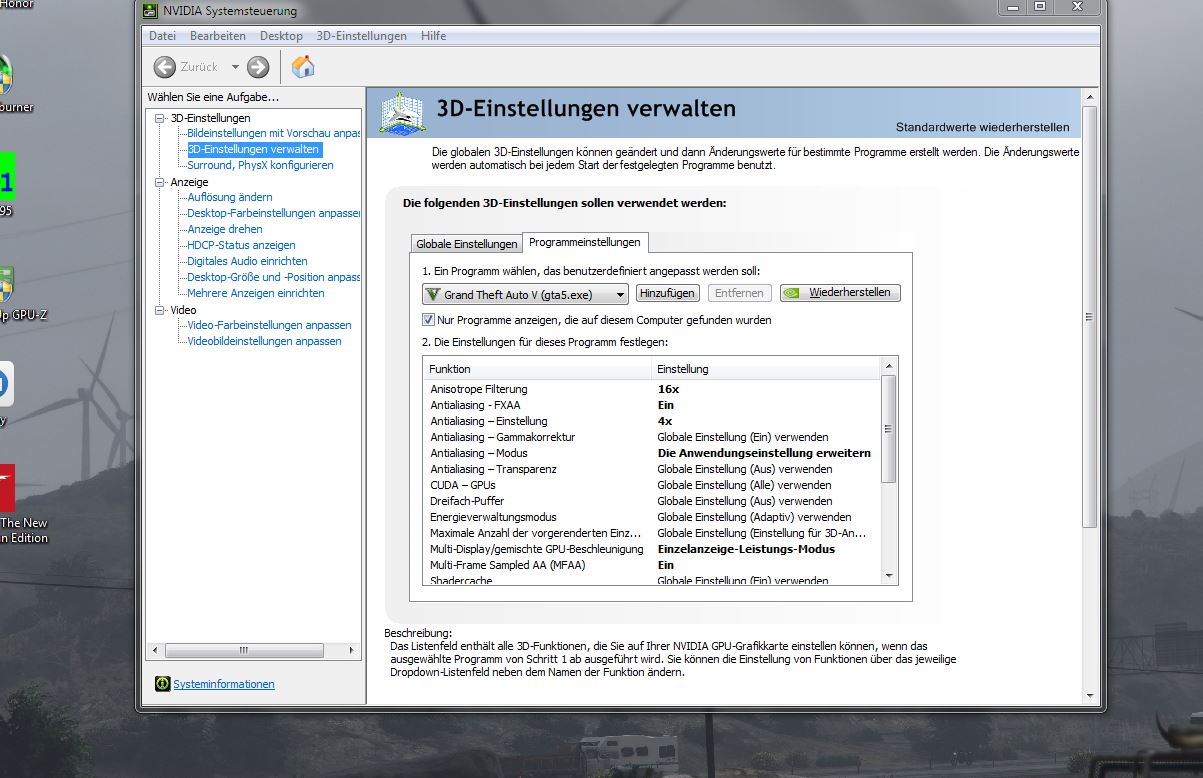The image size is (1203, 778).
Task: Select Maximale Anzahl der vorgerenderten row
Action: tap(651, 533)
